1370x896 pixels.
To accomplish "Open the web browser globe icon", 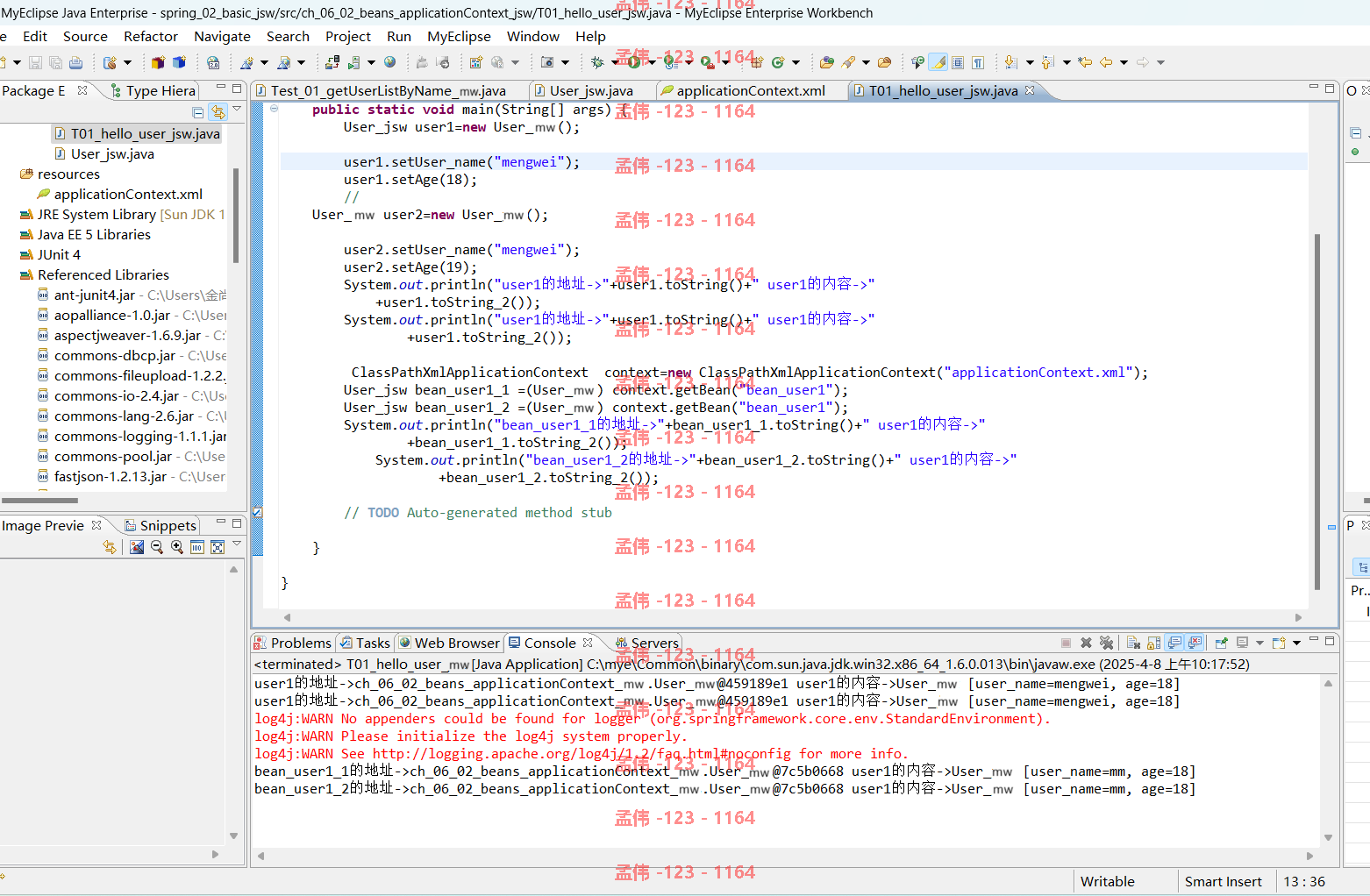I will (x=389, y=62).
